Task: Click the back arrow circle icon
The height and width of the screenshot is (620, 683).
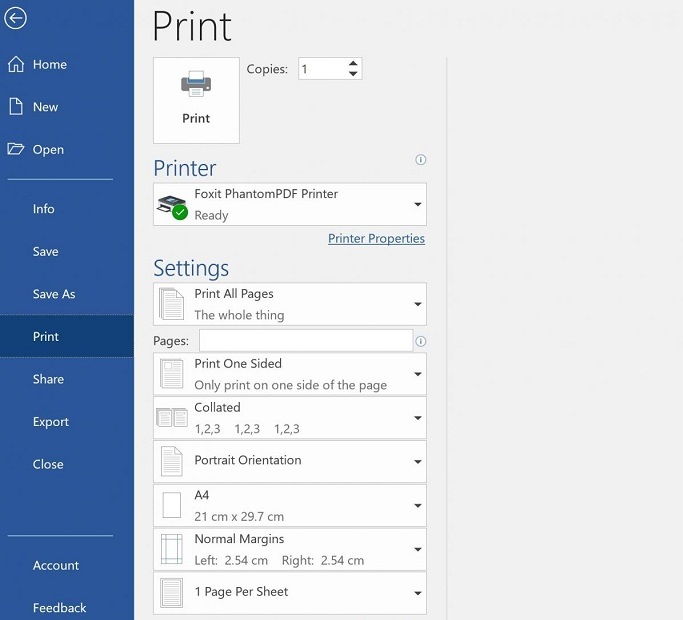Action: (16, 18)
